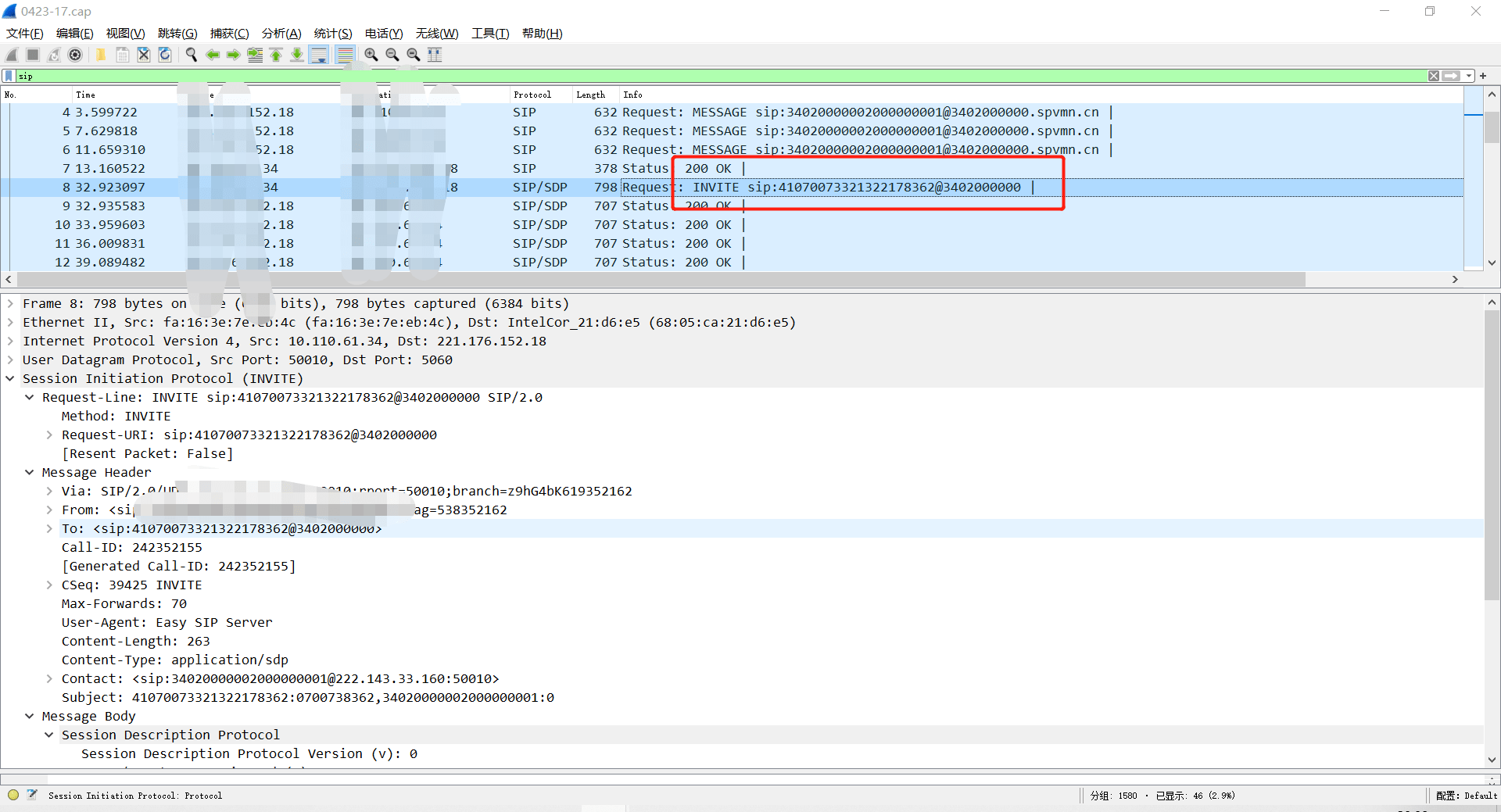Open the 跳转(G) menu
This screenshot has width=1501, height=812.
177,34
